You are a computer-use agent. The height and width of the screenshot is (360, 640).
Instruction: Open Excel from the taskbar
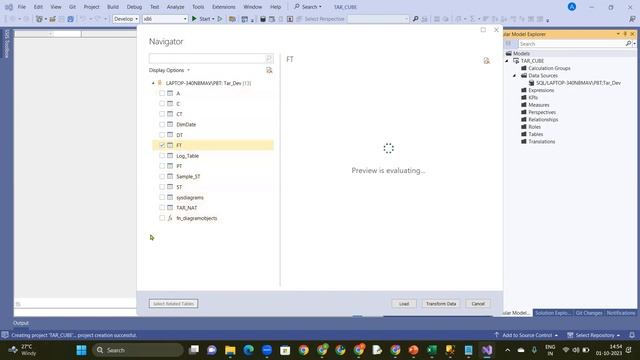click(432, 350)
